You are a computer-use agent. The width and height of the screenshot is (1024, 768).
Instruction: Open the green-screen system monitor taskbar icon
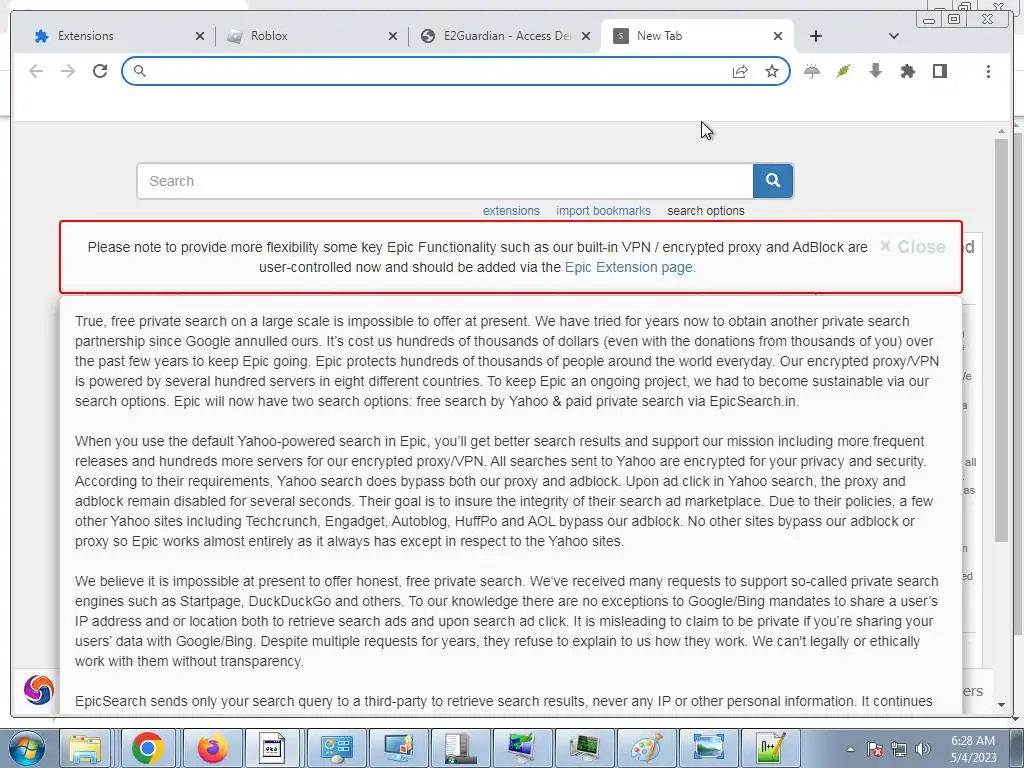click(584, 748)
